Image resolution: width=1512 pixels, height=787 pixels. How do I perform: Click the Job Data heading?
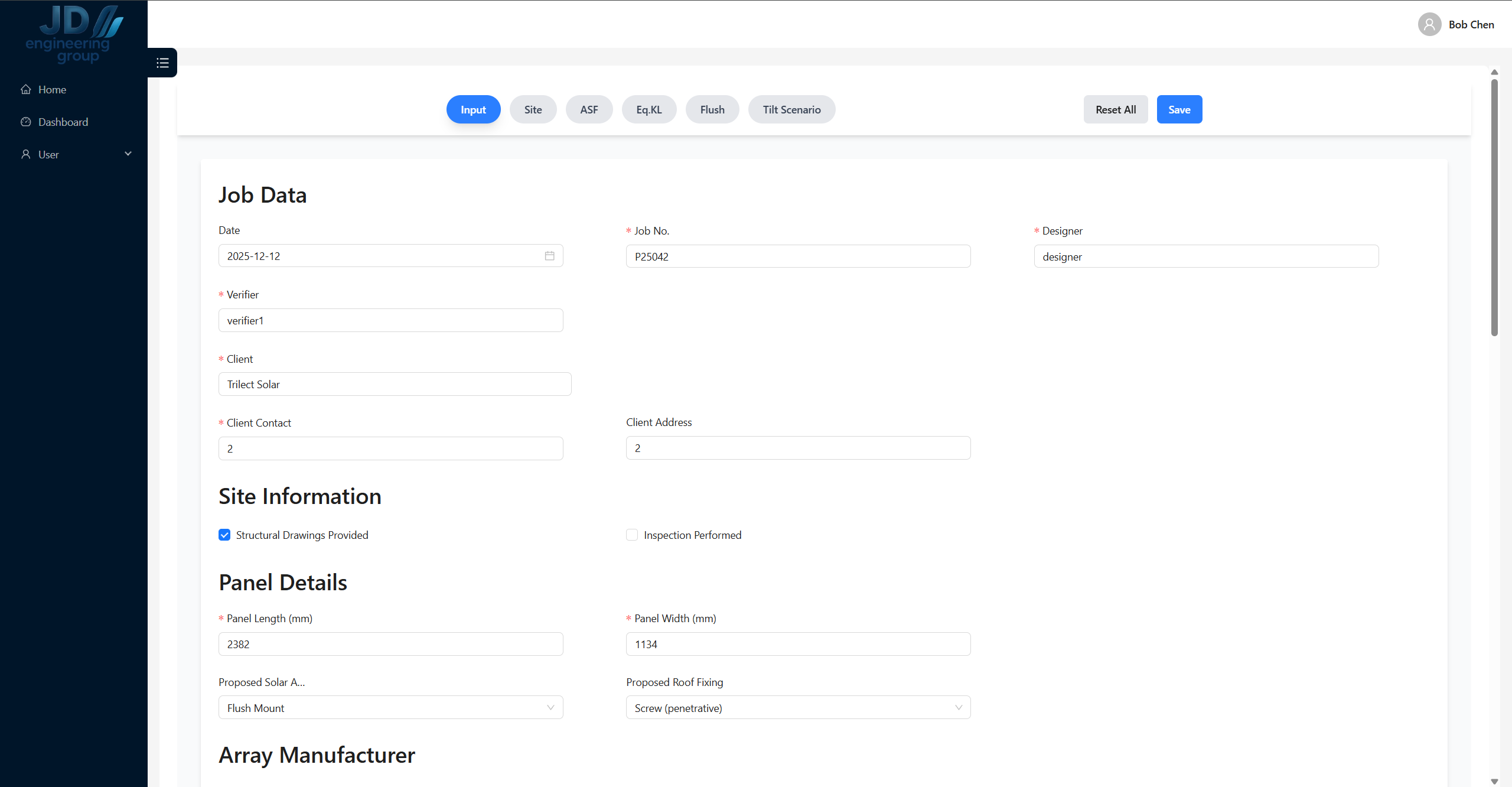coord(263,195)
